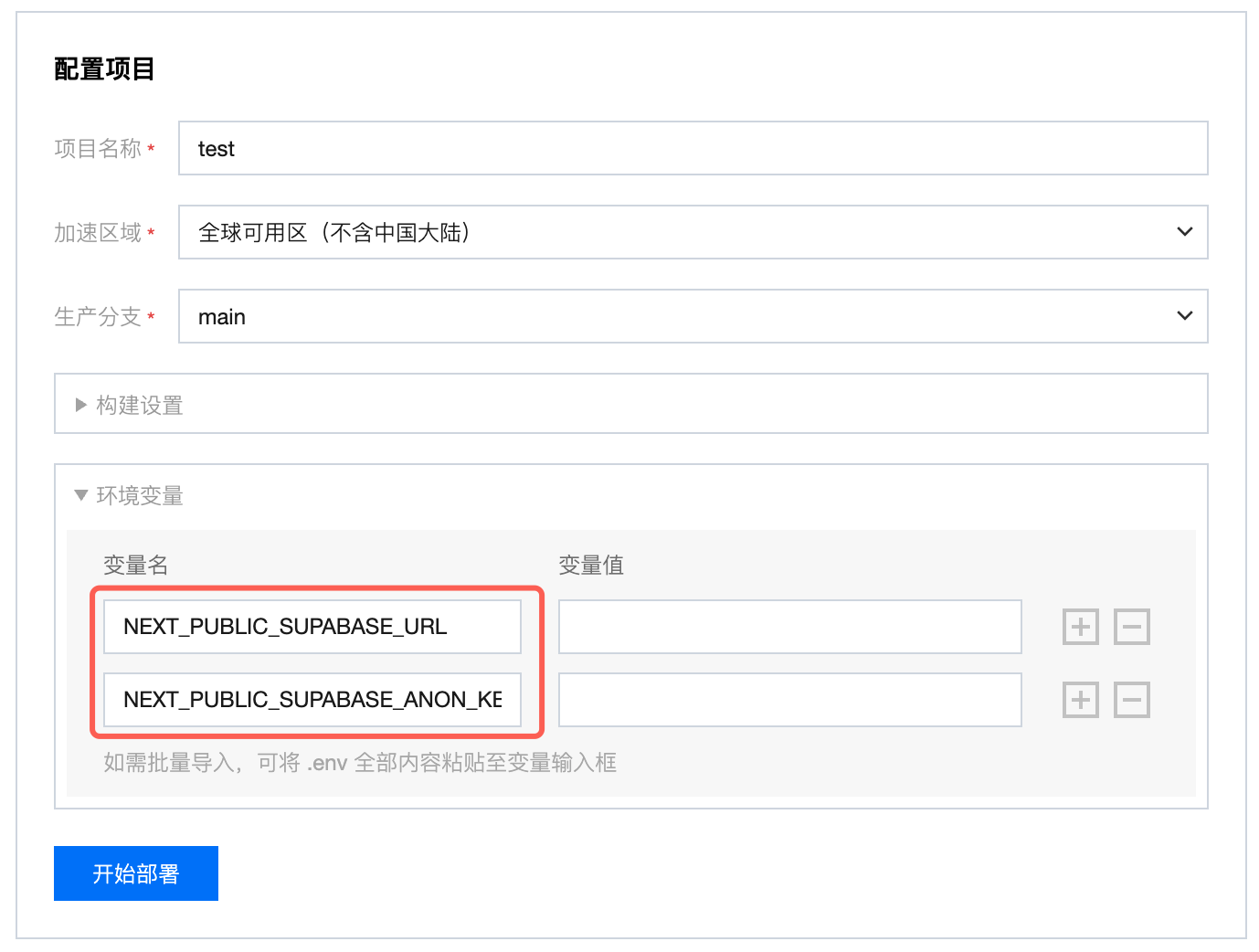Collapse the 环境变量 section
Screen dimensions: 1259x952
coord(139,495)
